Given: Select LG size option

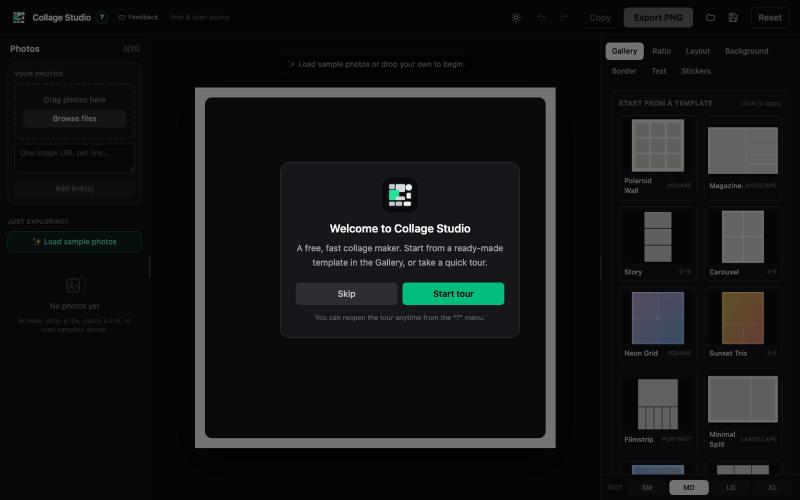Looking at the screenshot, I should 731,488.
